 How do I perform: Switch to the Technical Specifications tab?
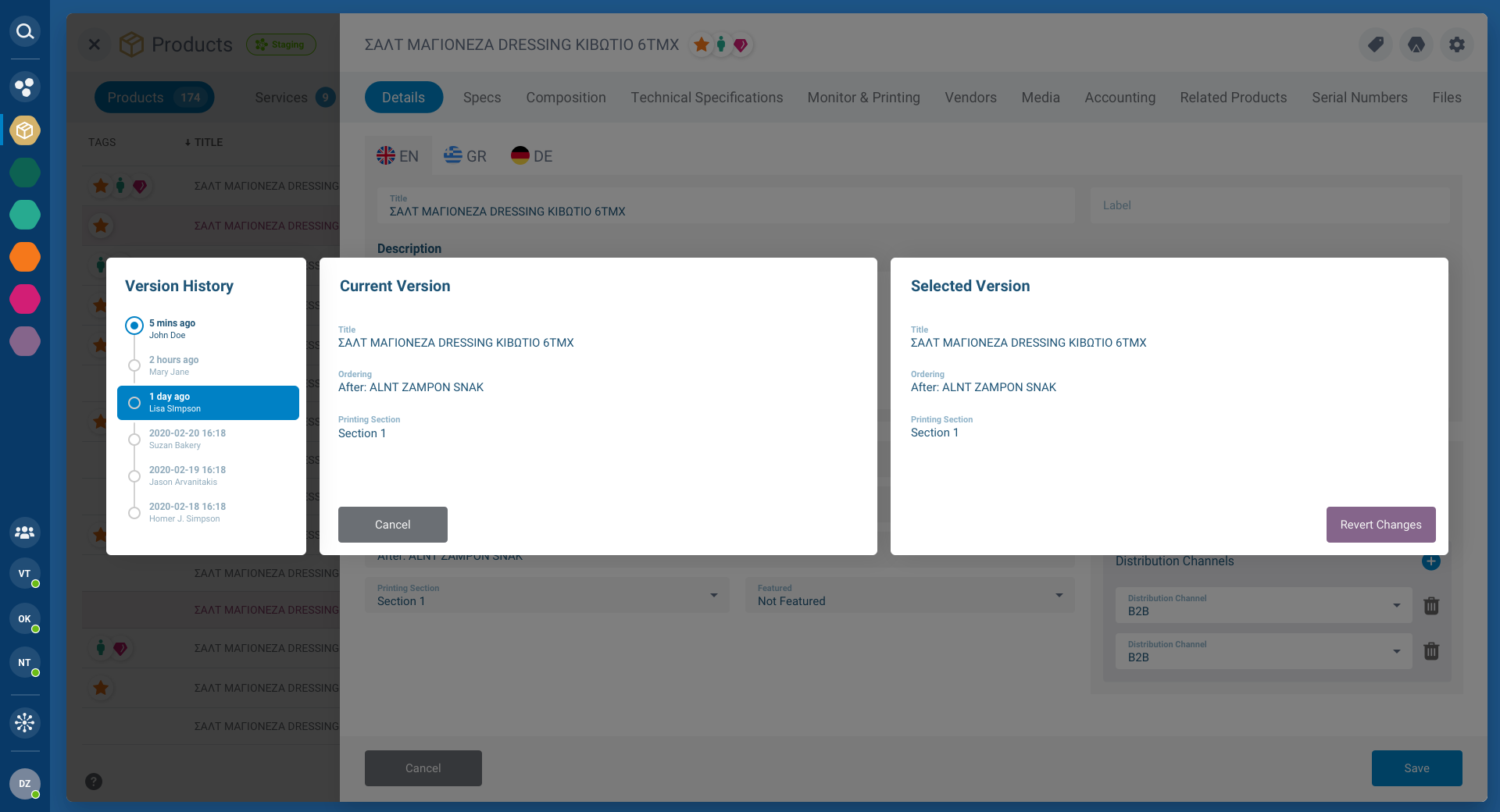pyautogui.click(x=706, y=97)
